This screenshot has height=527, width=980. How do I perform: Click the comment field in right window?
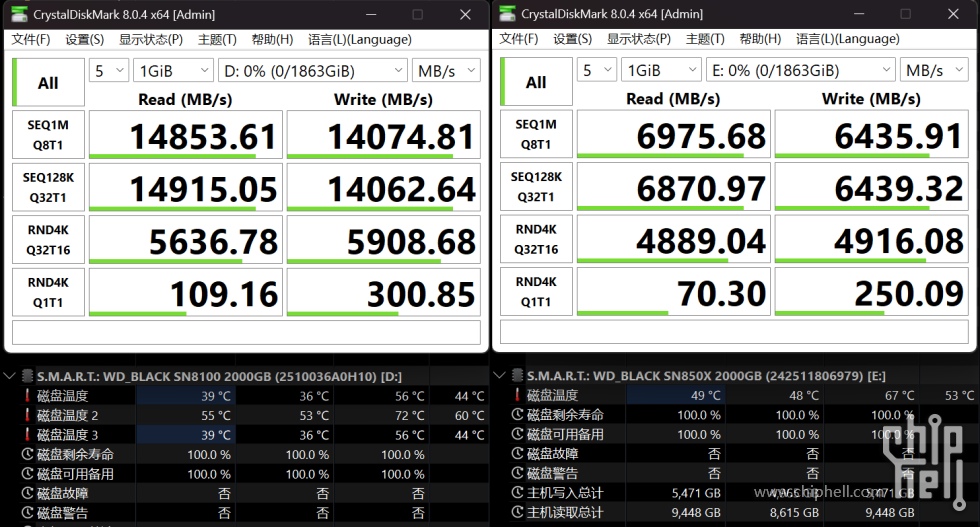pos(734,332)
